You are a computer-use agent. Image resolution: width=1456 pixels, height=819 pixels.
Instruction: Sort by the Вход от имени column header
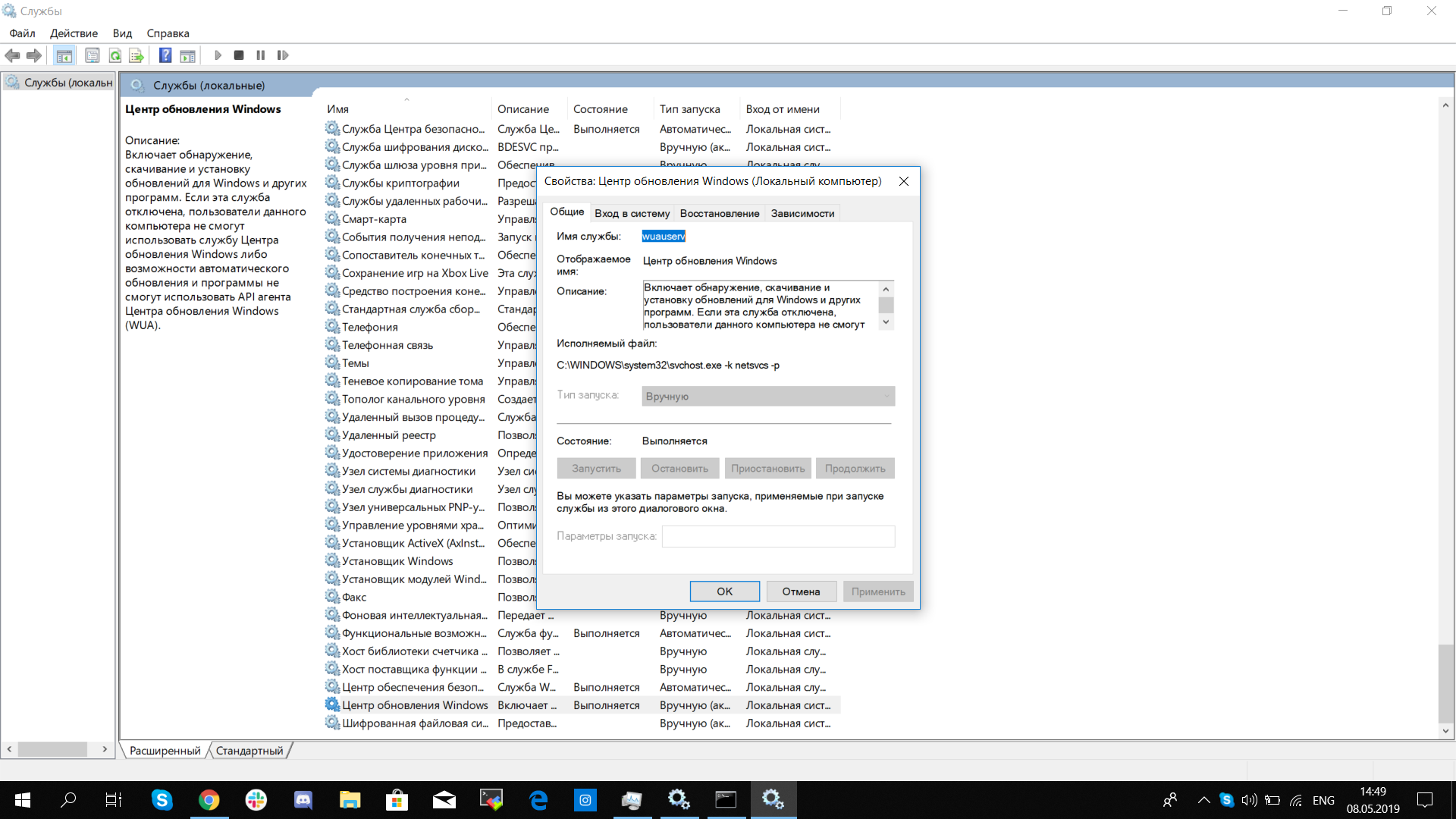click(789, 109)
